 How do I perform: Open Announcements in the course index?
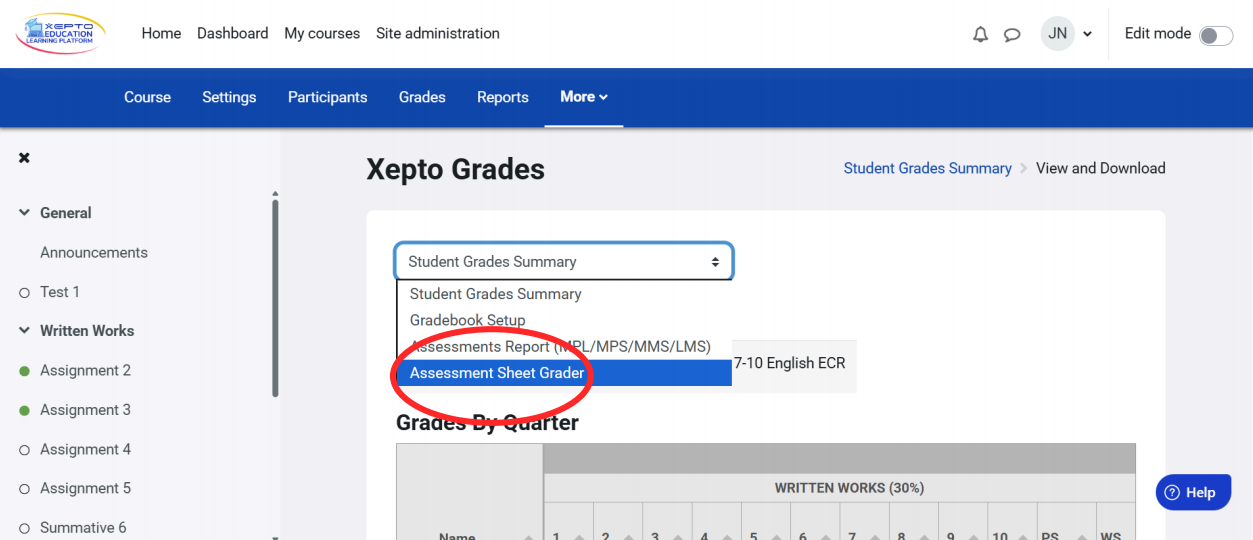94,252
